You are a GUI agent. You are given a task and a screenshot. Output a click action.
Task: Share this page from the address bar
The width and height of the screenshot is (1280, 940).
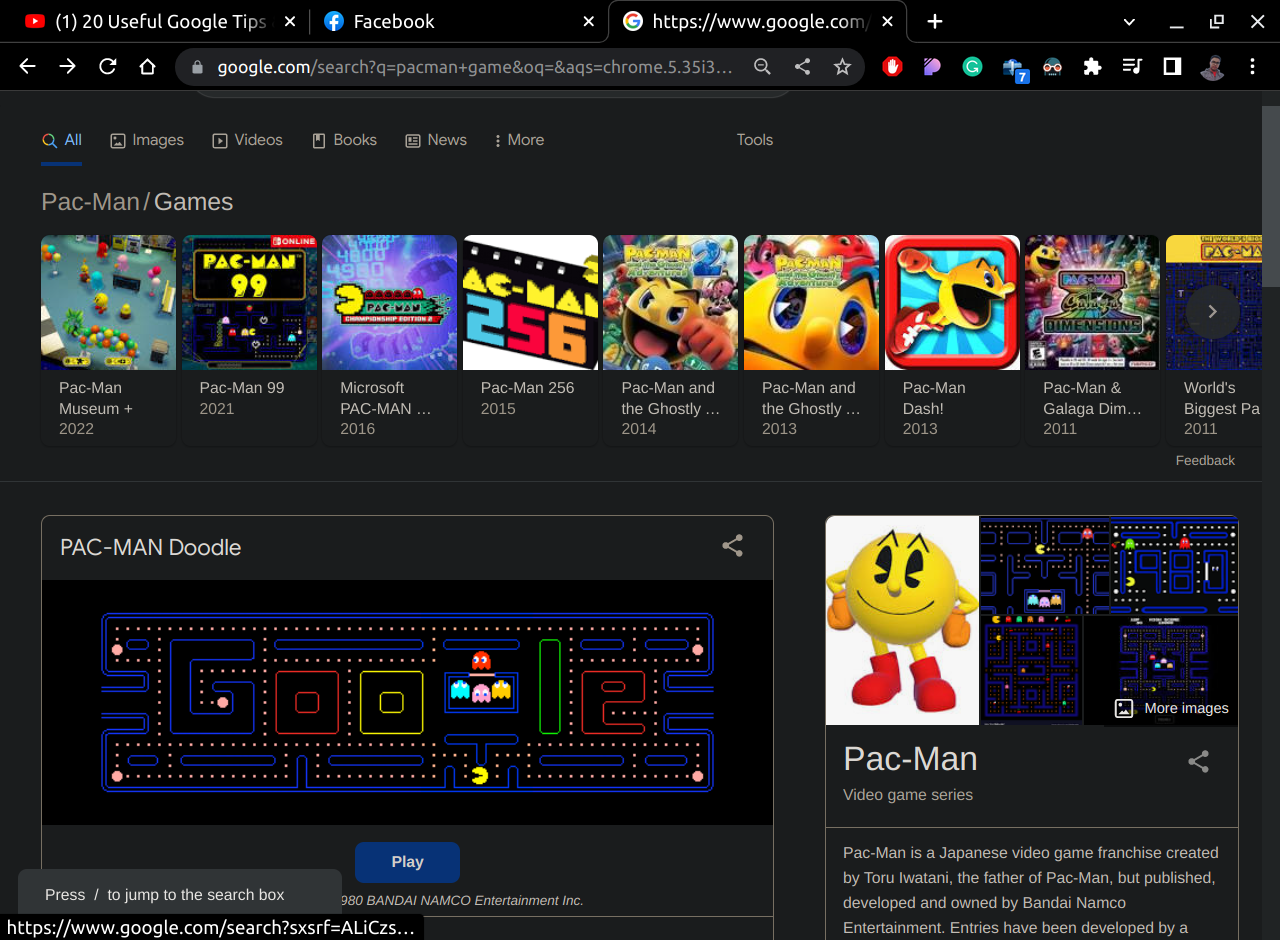click(802, 67)
